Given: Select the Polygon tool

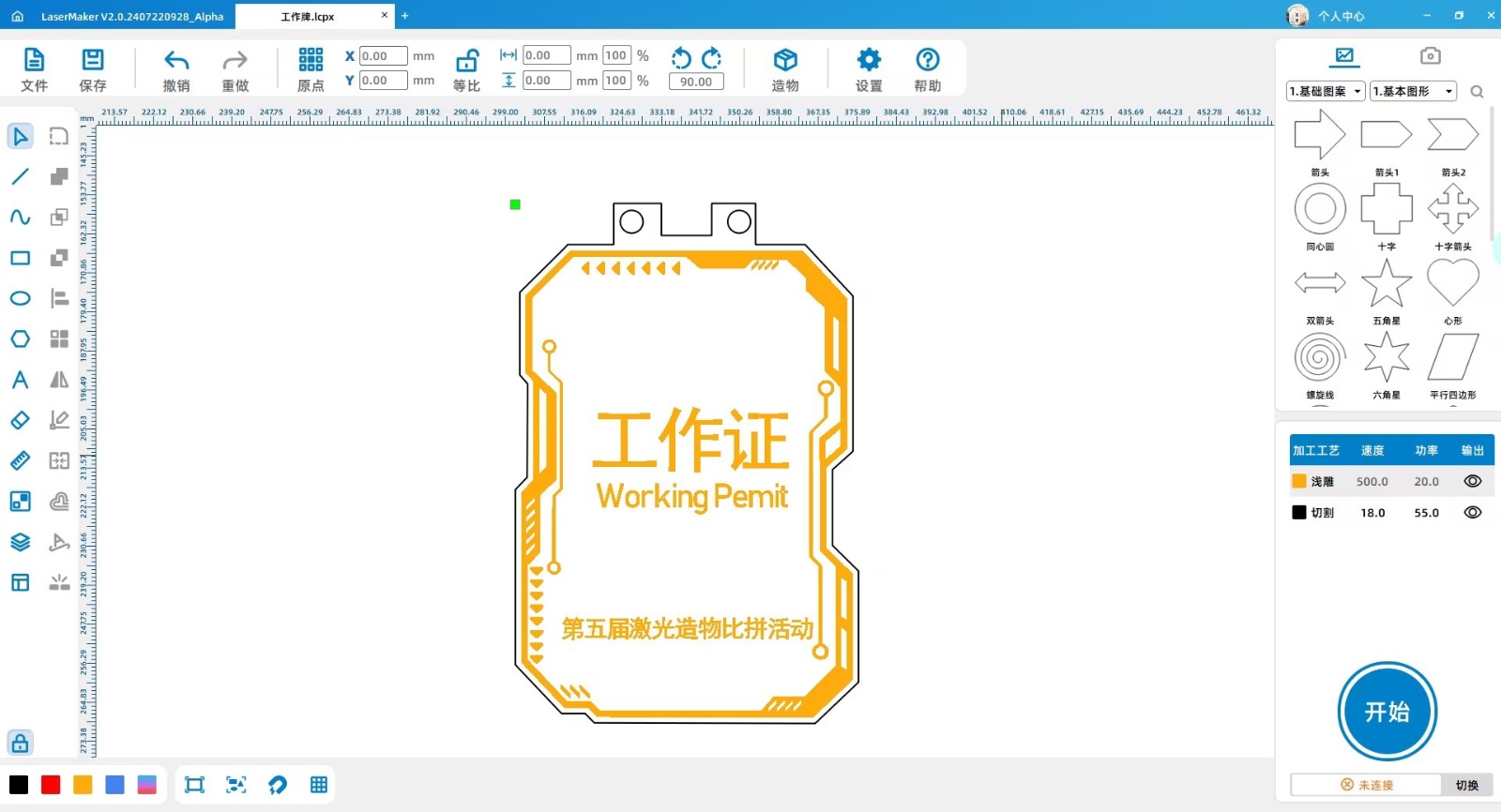Looking at the screenshot, I should [x=20, y=338].
